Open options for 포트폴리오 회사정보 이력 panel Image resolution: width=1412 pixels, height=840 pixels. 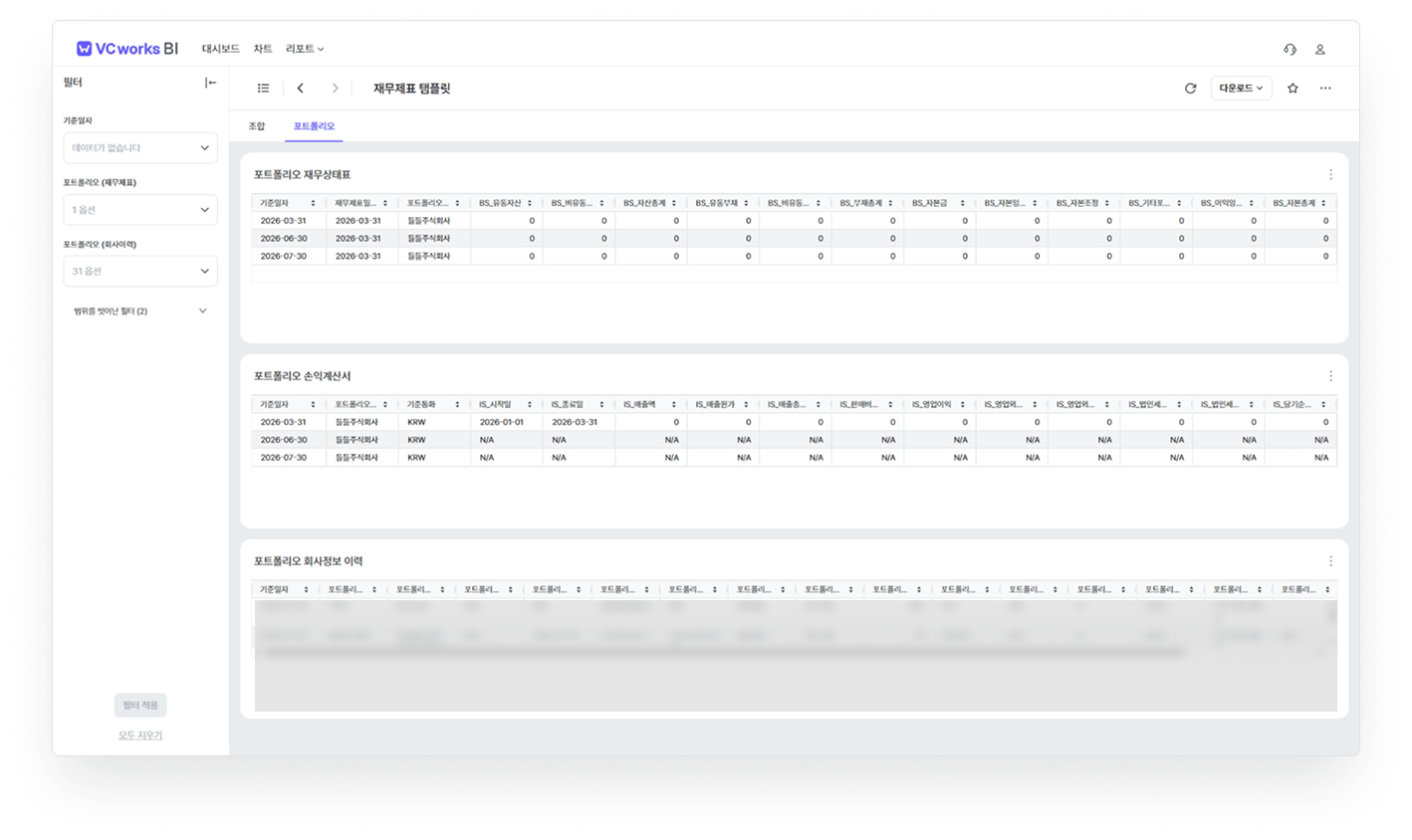tap(1330, 561)
